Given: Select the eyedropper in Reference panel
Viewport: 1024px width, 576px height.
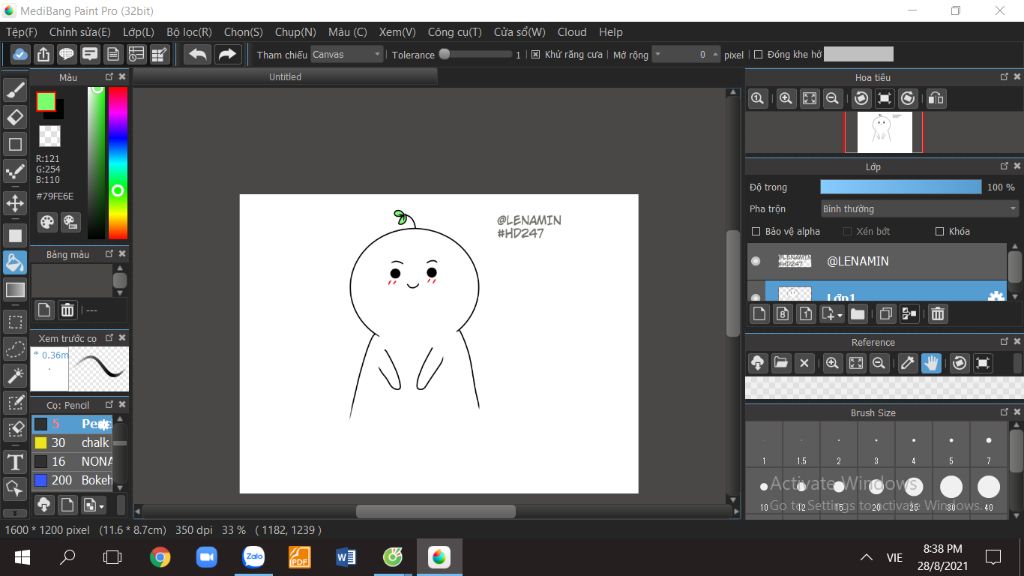Looking at the screenshot, I should point(907,363).
